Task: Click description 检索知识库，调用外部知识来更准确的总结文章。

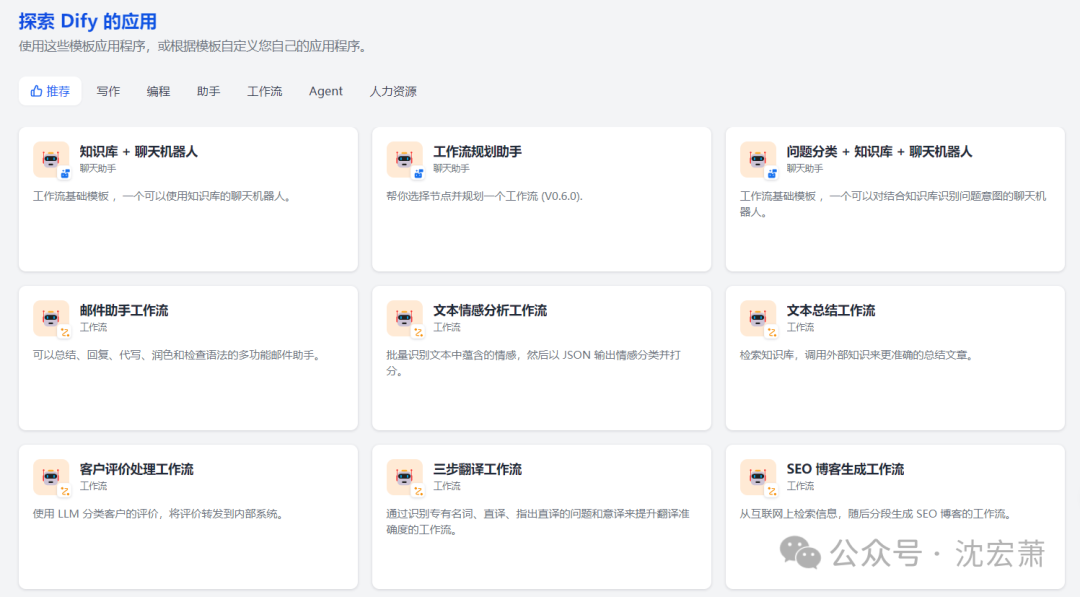Action: tap(858, 355)
